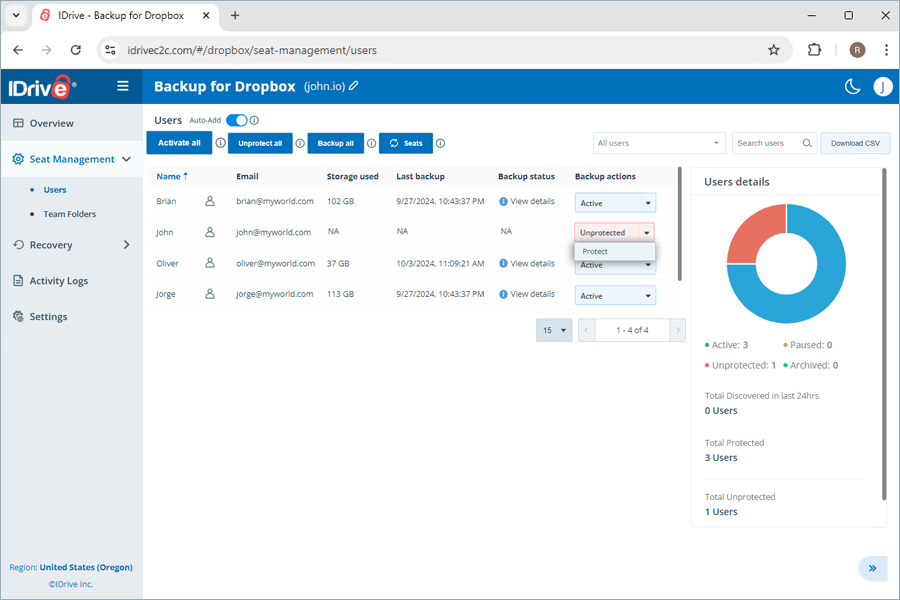900x600 pixels.
Task: Download user data via Download CSV
Action: (855, 142)
